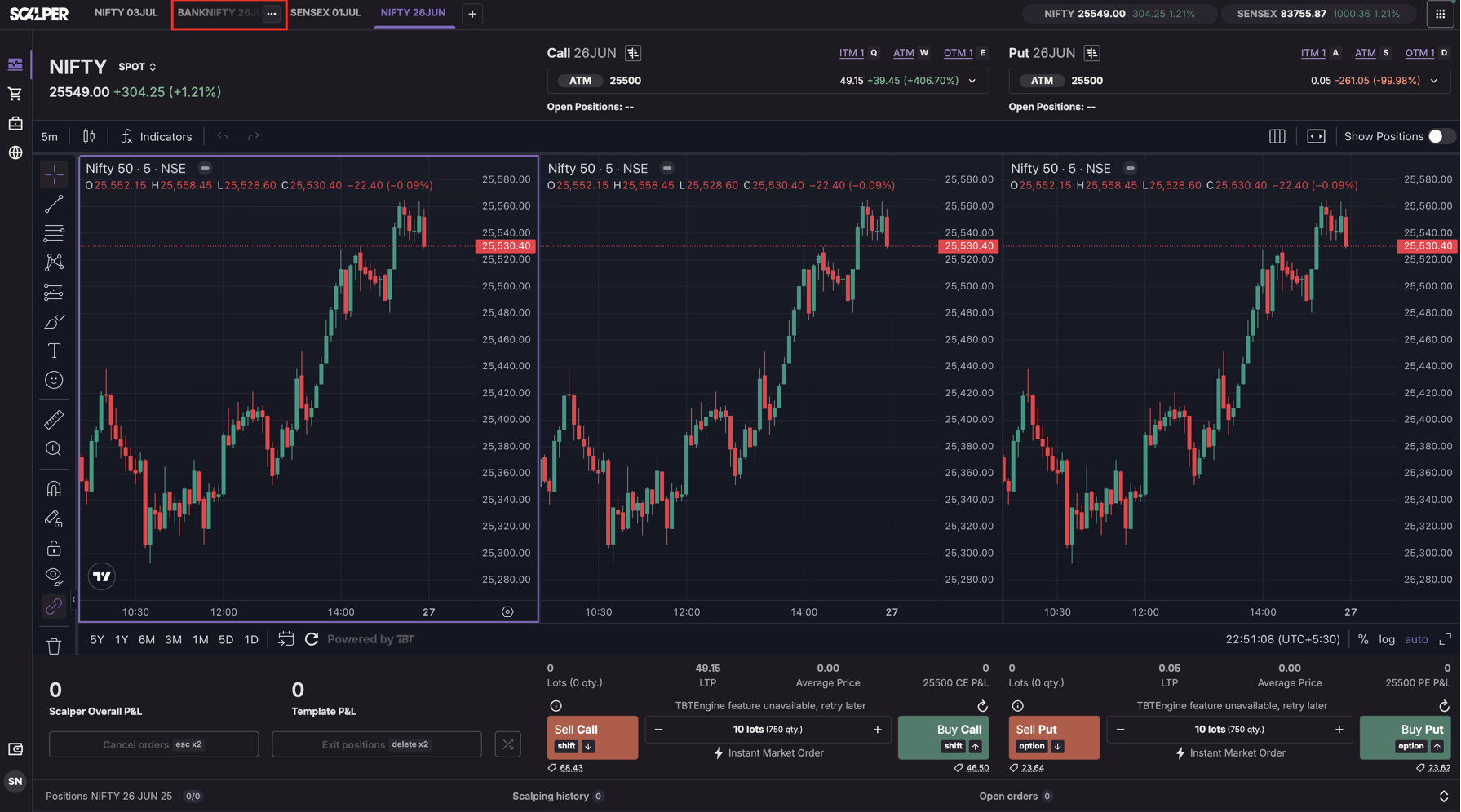Select the 1D time range
This screenshot has width=1461, height=812.
251,640
